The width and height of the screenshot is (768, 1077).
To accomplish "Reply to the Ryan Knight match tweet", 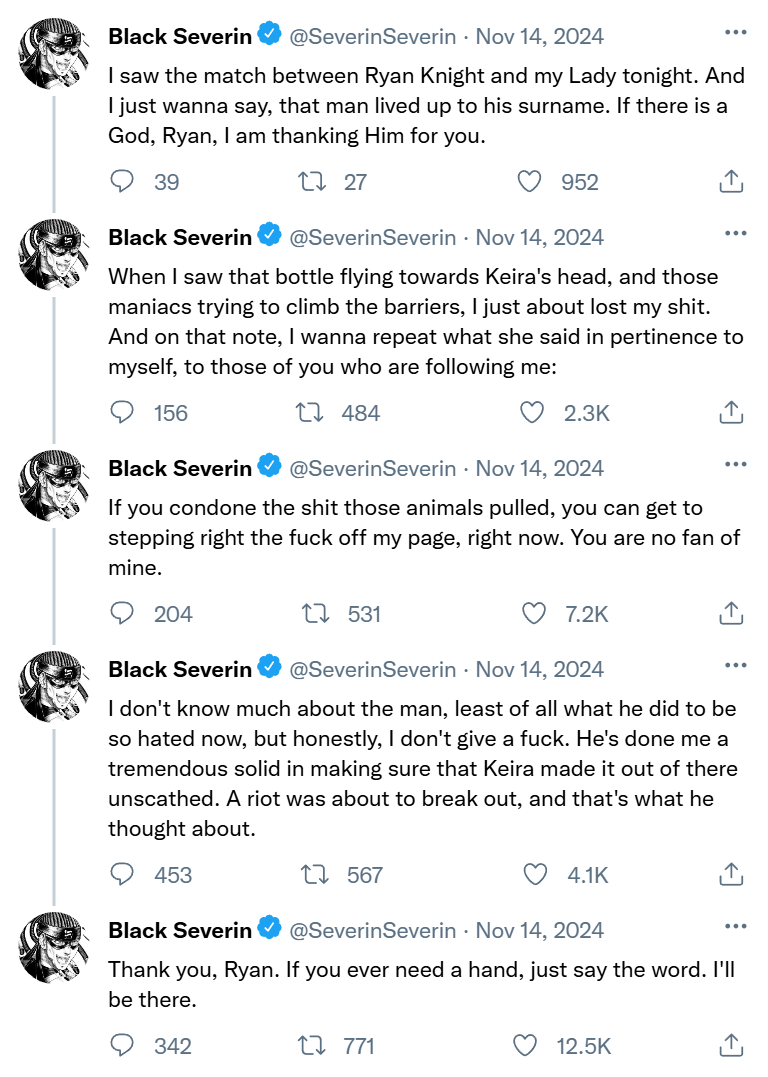I will point(122,181).
